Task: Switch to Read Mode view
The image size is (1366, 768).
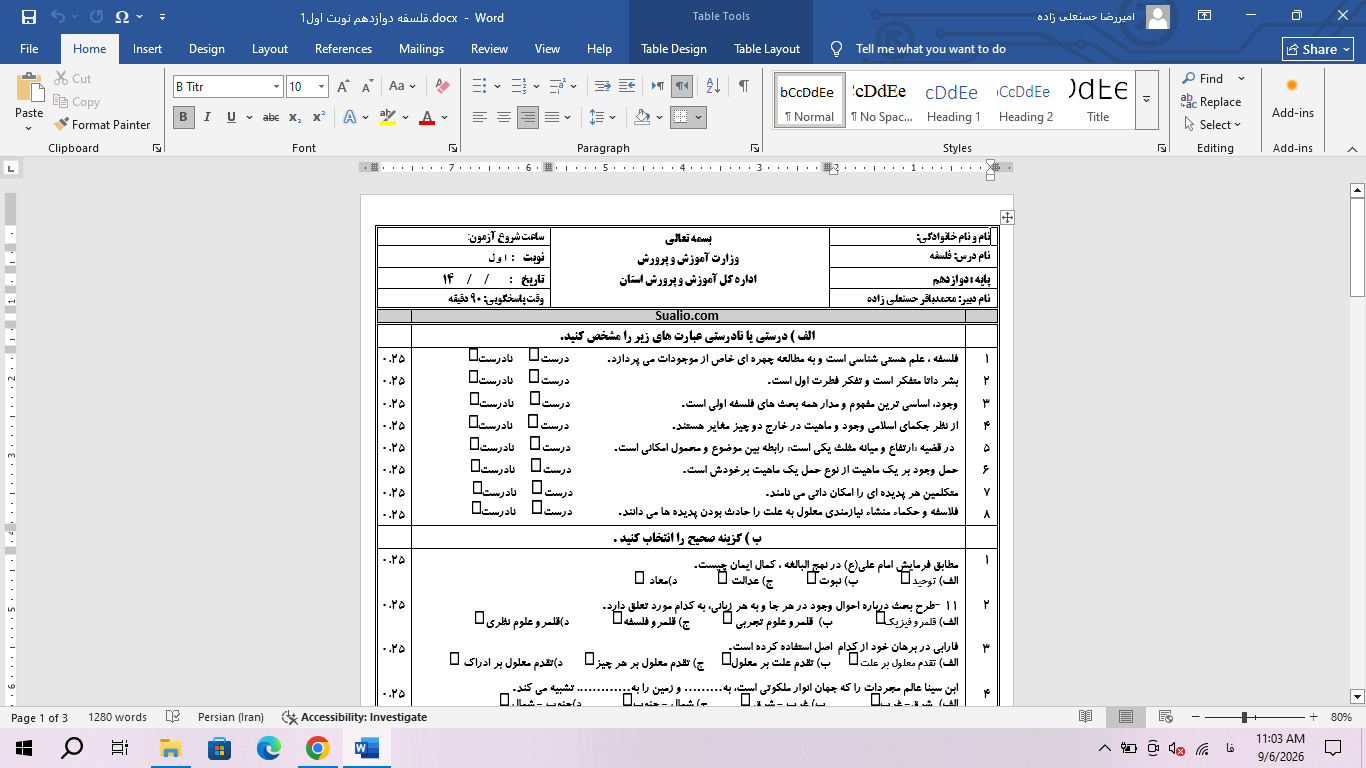Action: 1086,717
